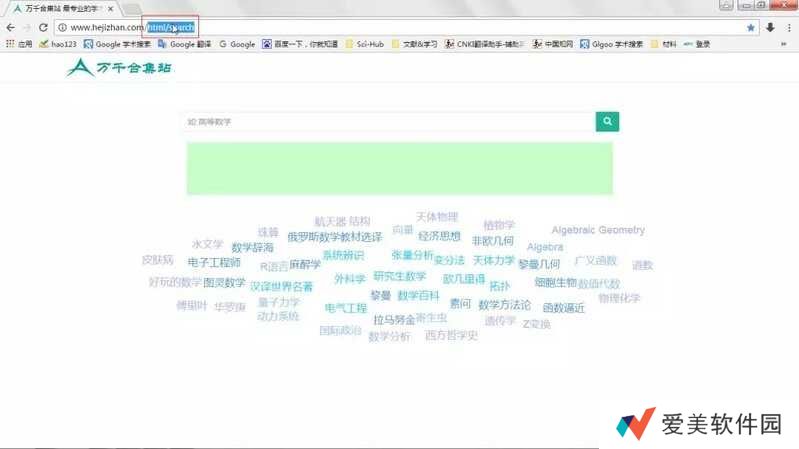Click the 研究生数学 tag

coord(400,276)
